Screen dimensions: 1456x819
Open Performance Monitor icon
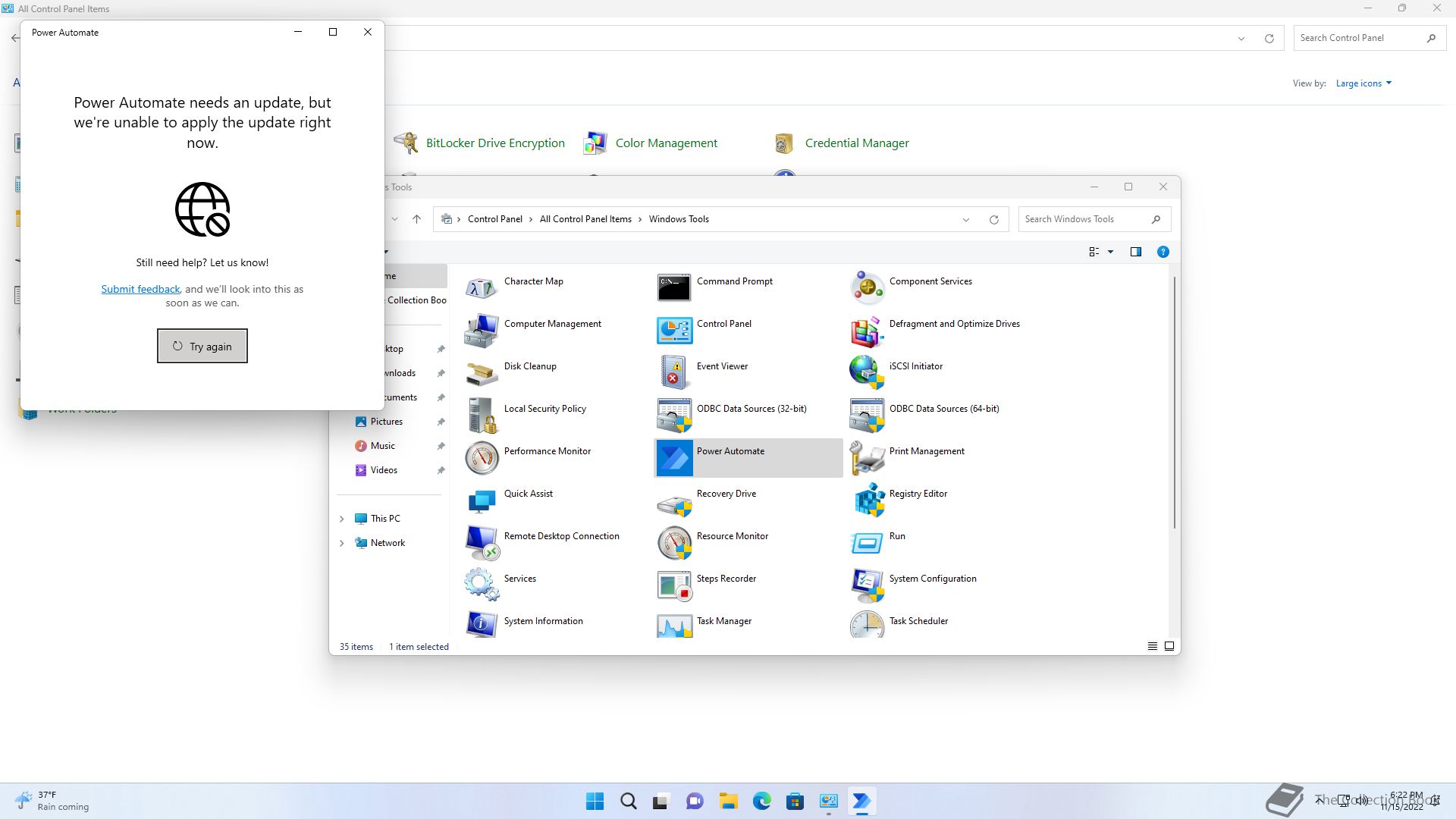point(482,458)
